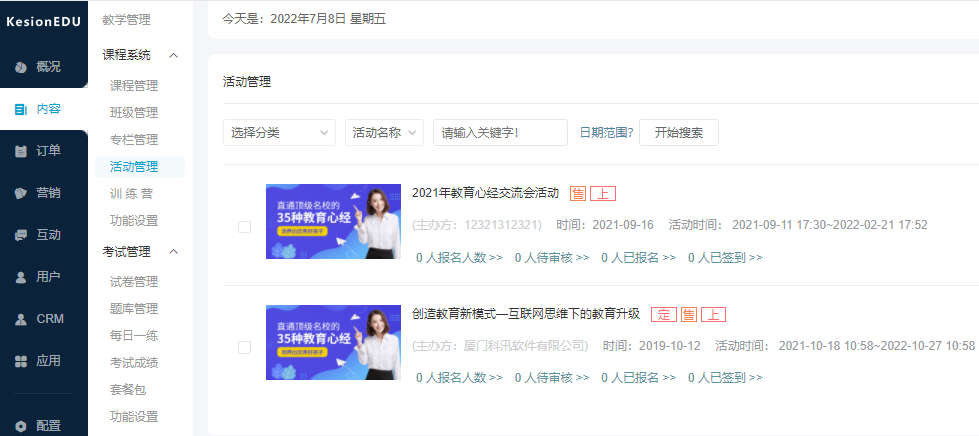The width and height of the screenshot is (979, 436).
Task: Click the 日期范围? link
Action: (606, 133)
